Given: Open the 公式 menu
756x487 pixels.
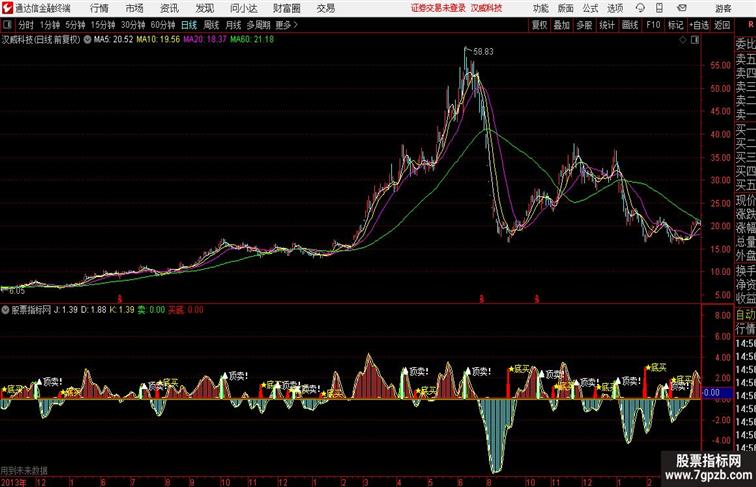Looking at the screenshot, I should [x=590, y=8].
